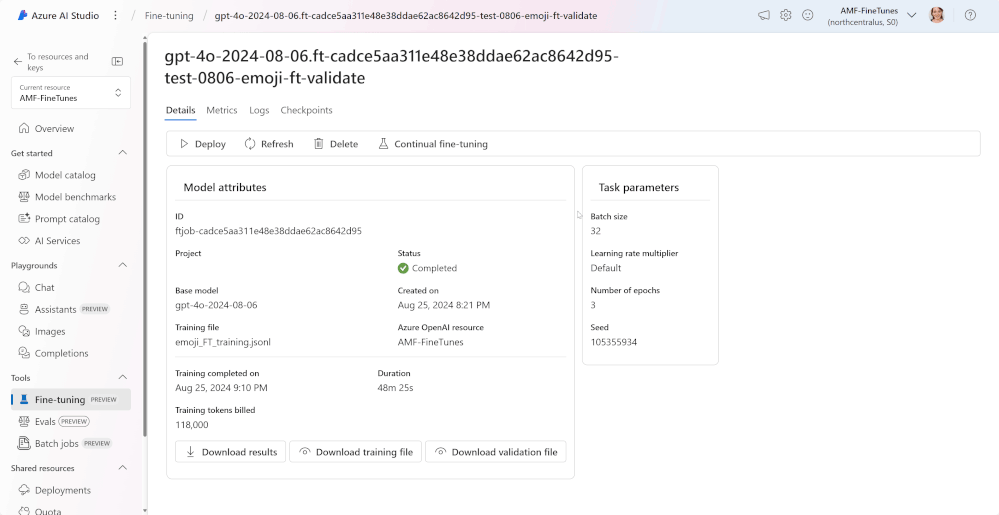Open the Checkpoints tab

pos(306,110)
